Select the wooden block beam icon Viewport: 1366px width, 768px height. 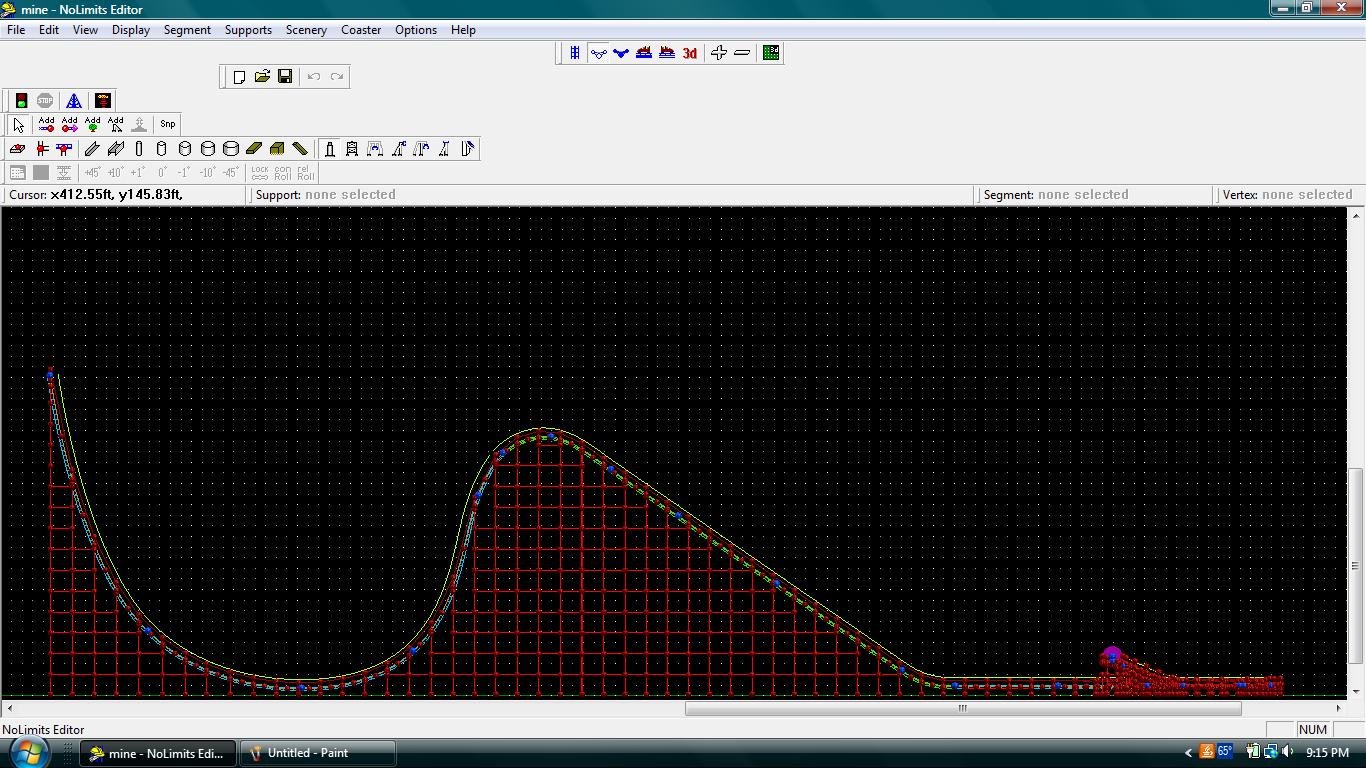pos(277,149)
